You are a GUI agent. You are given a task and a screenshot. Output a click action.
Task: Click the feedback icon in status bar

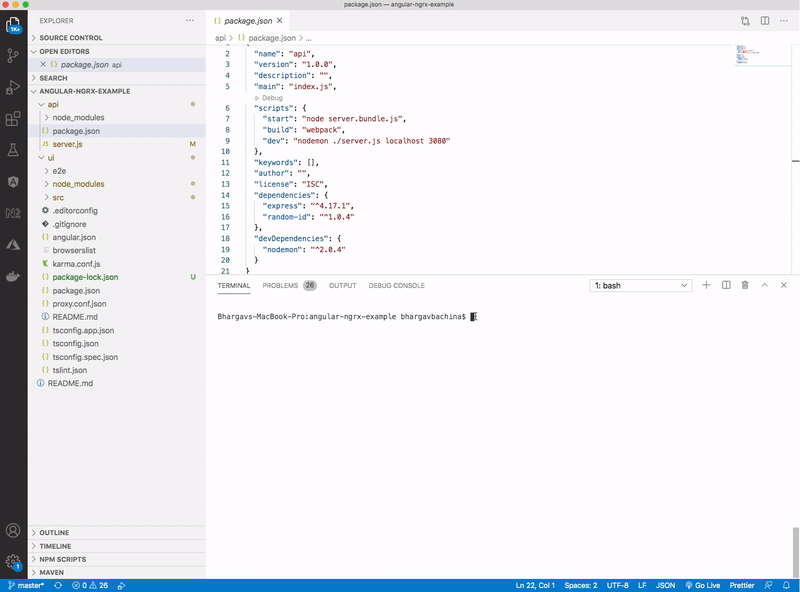point(768,585)
